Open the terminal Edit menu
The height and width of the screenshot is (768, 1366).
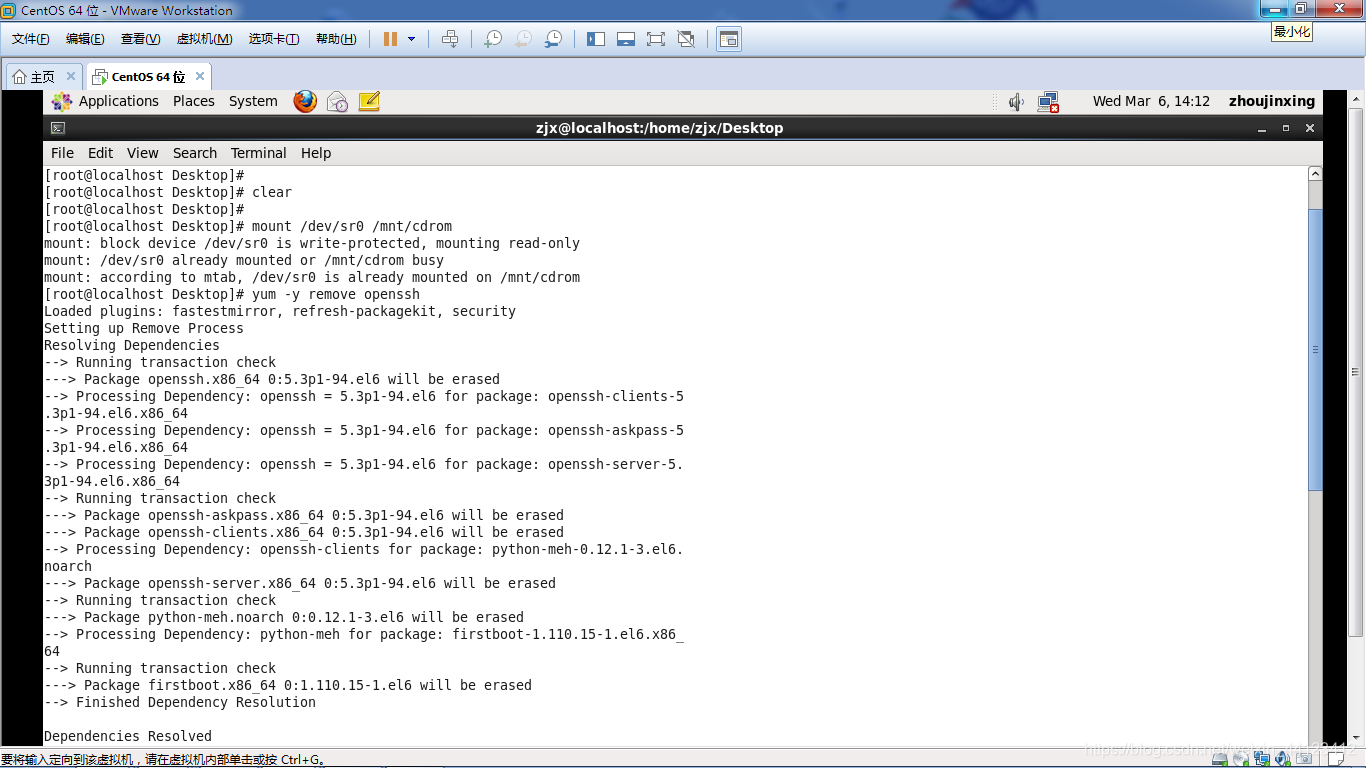(100, 153)
